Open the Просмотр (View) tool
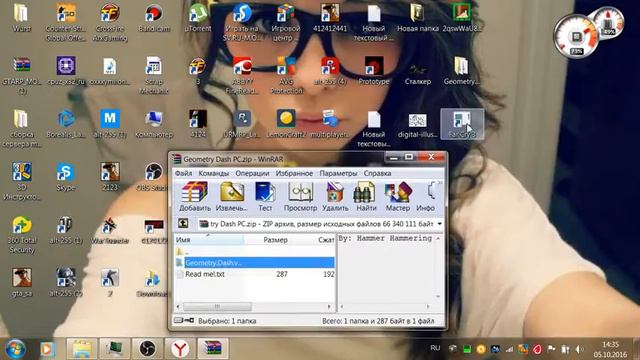This screenshot has height=360, width=640. (300, 197)
